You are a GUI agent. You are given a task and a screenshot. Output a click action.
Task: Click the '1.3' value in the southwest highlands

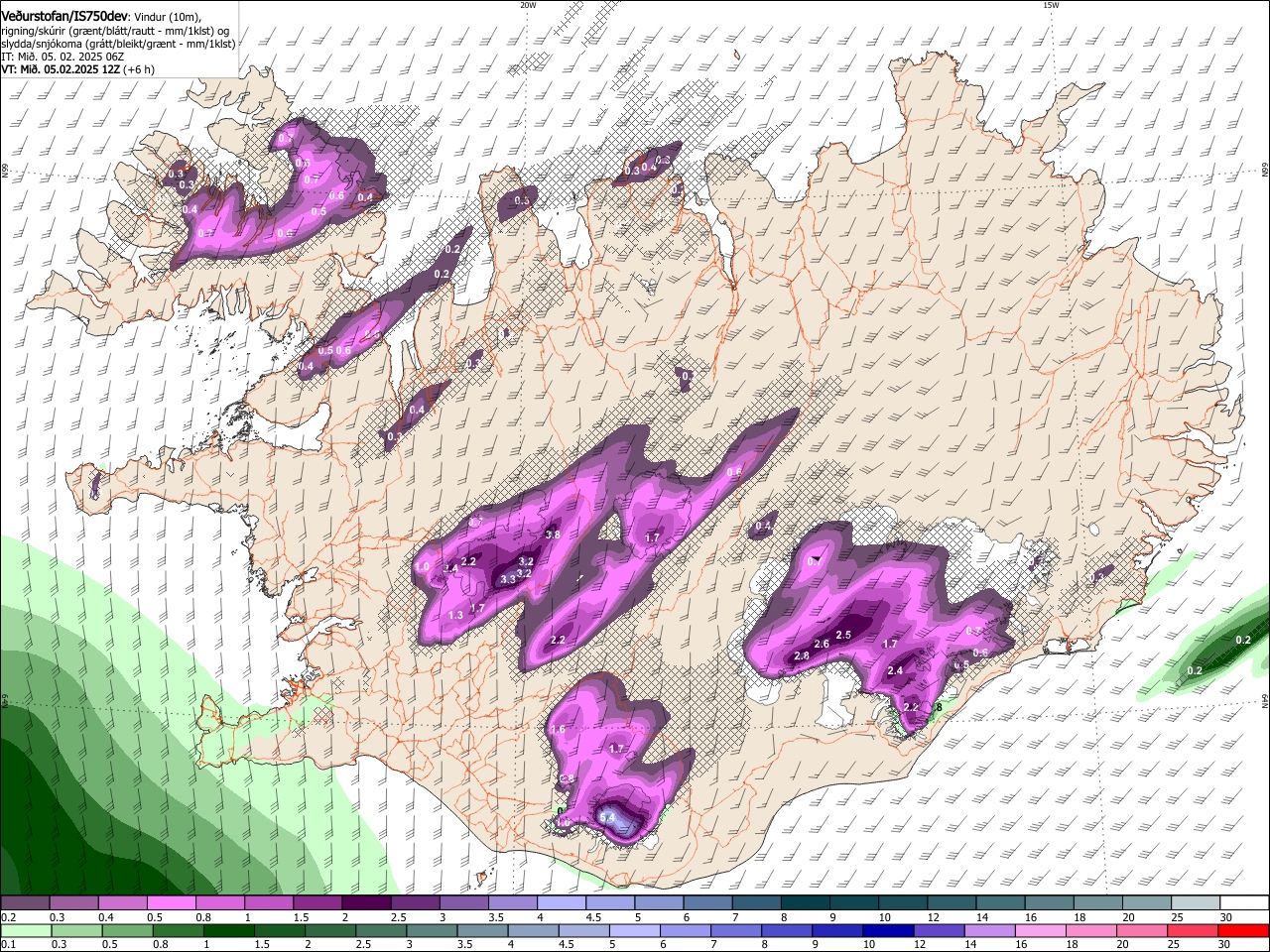[x=456, y=616]
